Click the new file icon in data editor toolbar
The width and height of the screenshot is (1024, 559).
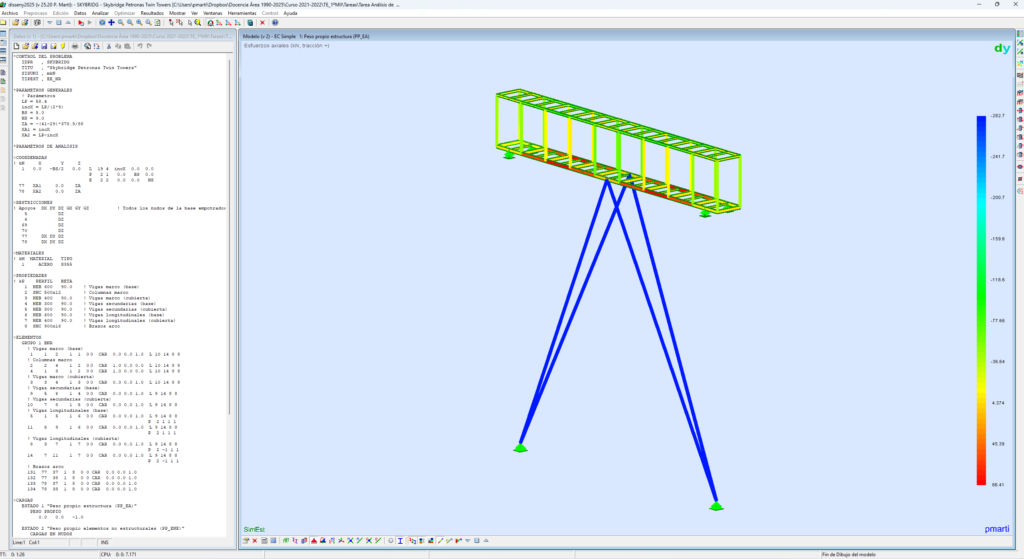(x=17, y=45)
